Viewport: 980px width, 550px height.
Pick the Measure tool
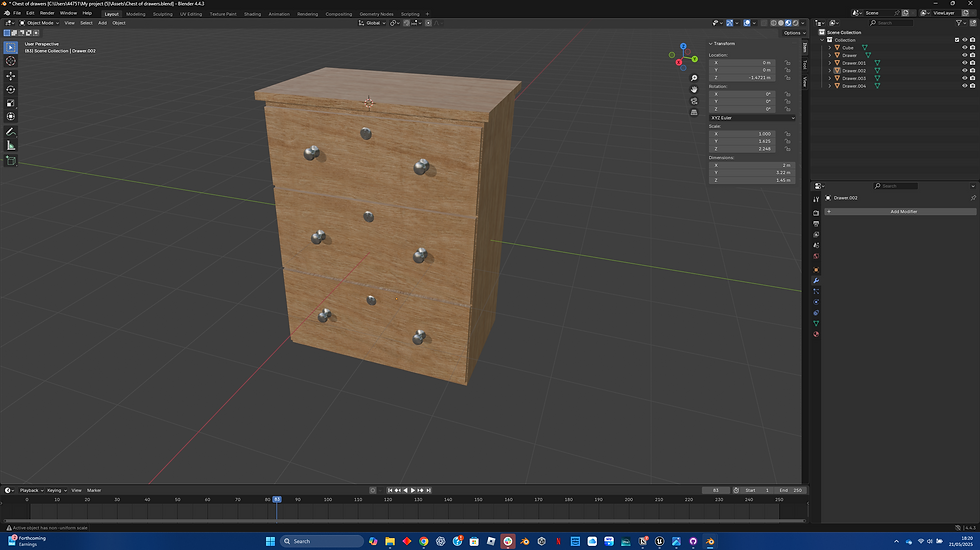point(11,145)
